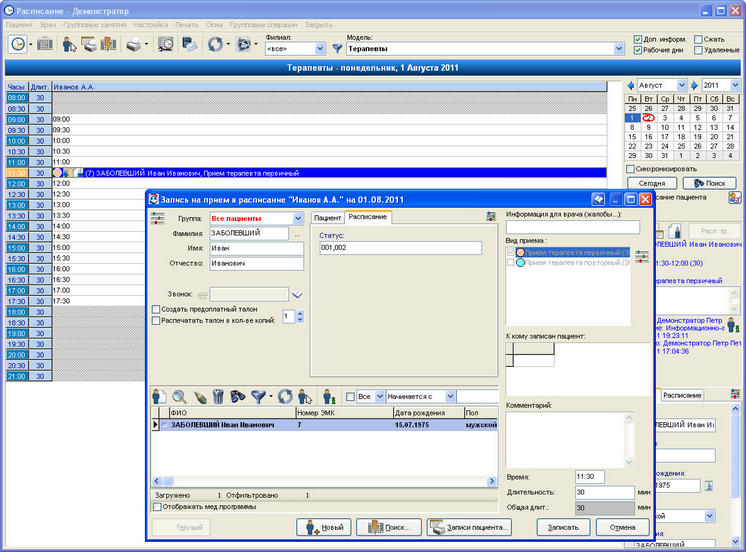The image size is (746, 552).
Task: Click the save-and-mail envelope toolbar icon
Action: click(x=190, y=45)
